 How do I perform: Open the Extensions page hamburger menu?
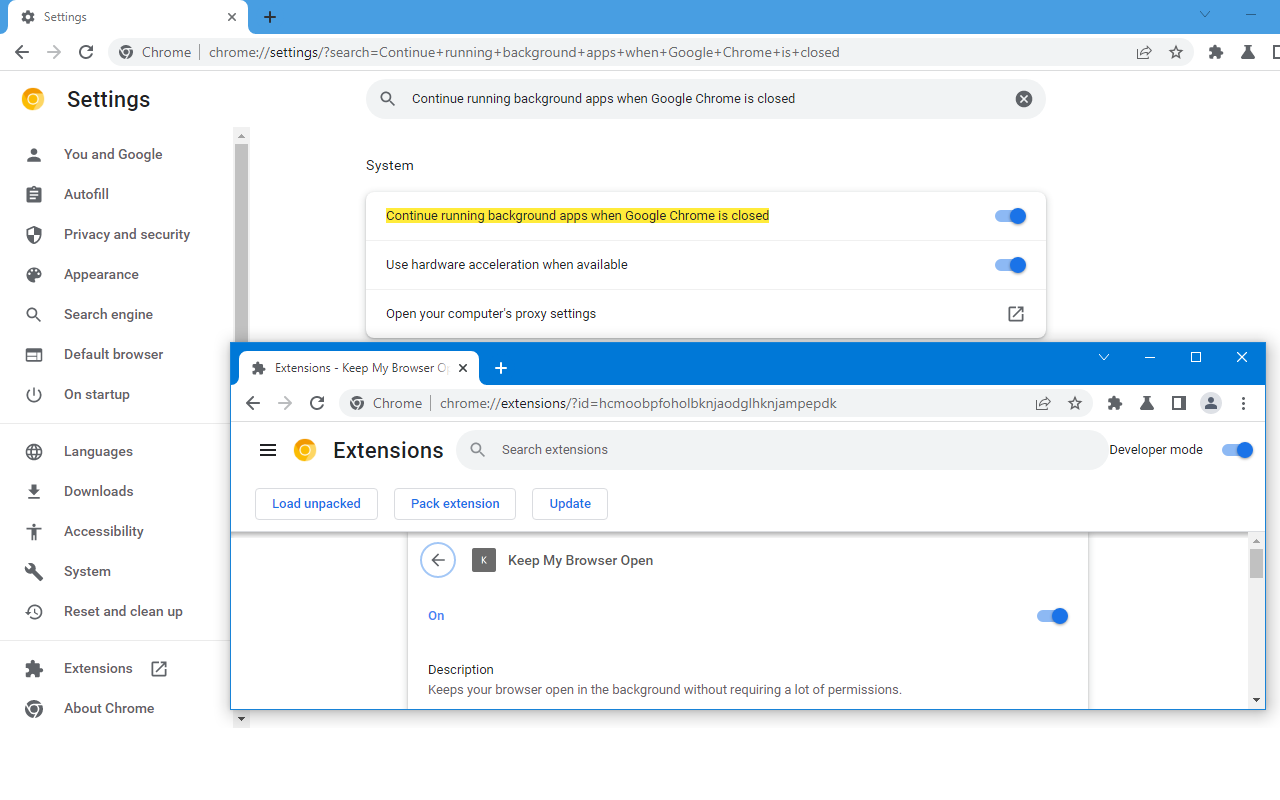pos(268,450)
